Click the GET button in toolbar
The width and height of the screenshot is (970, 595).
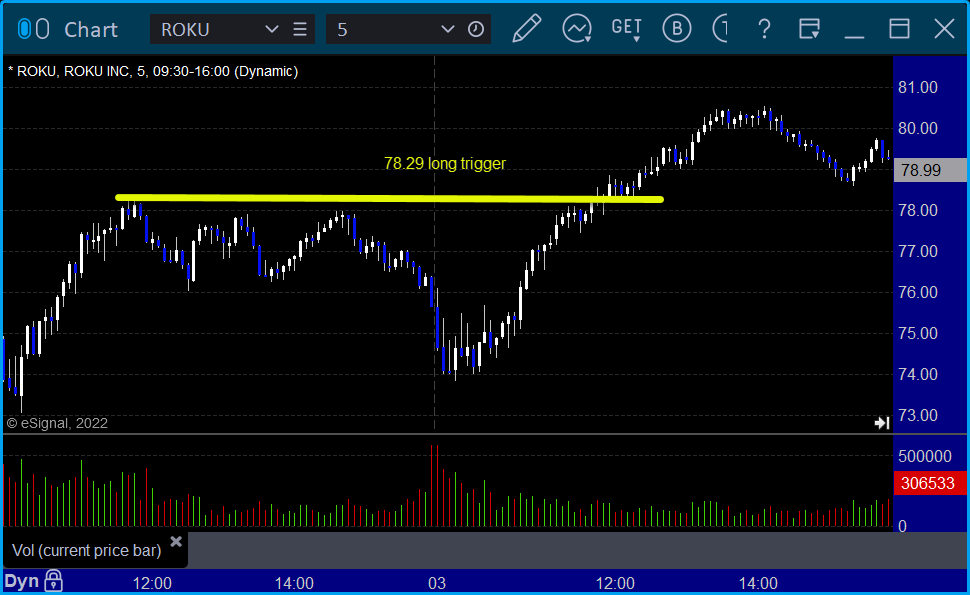(x=626, y=28)
